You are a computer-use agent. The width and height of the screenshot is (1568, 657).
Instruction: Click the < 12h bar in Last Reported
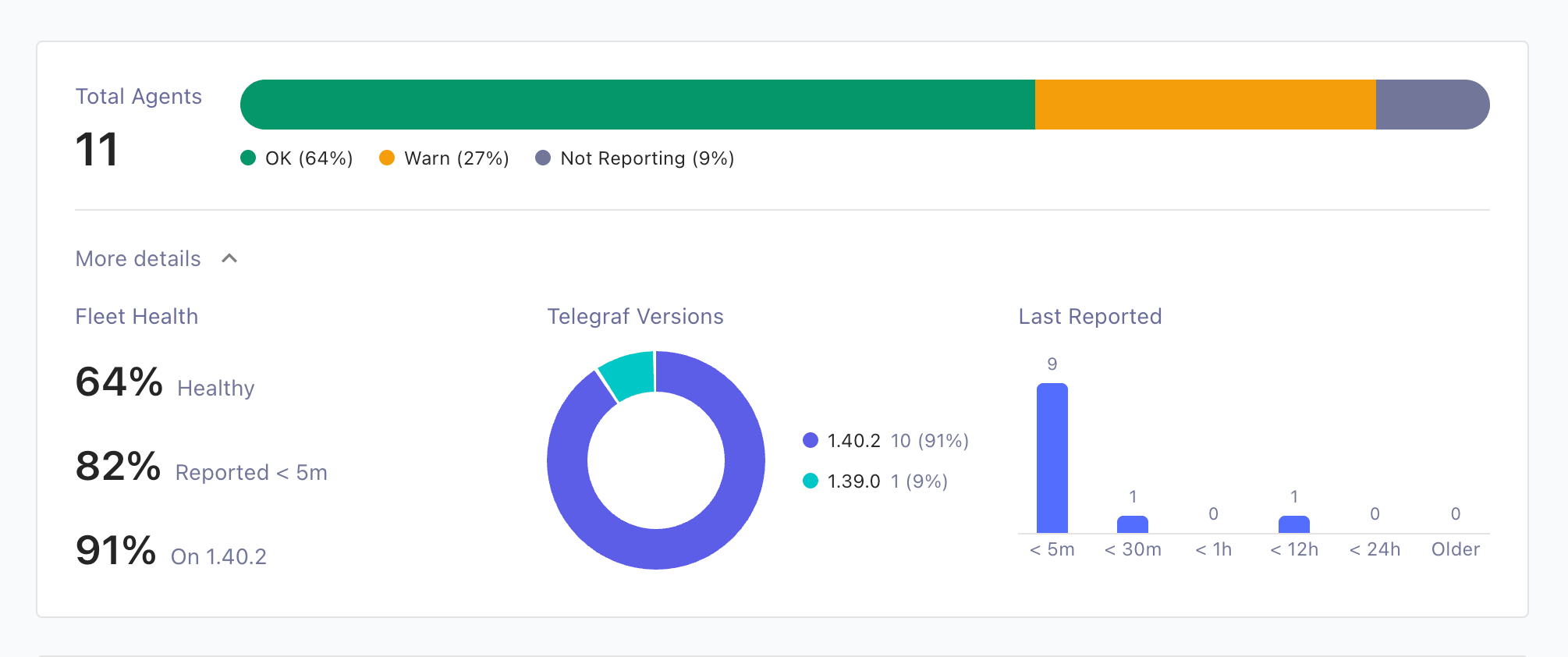[x=1294, y=524]
